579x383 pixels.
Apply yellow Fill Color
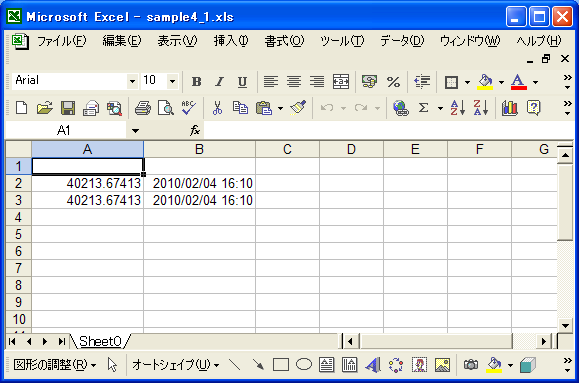pyautogui.click(x=485, y=82)
